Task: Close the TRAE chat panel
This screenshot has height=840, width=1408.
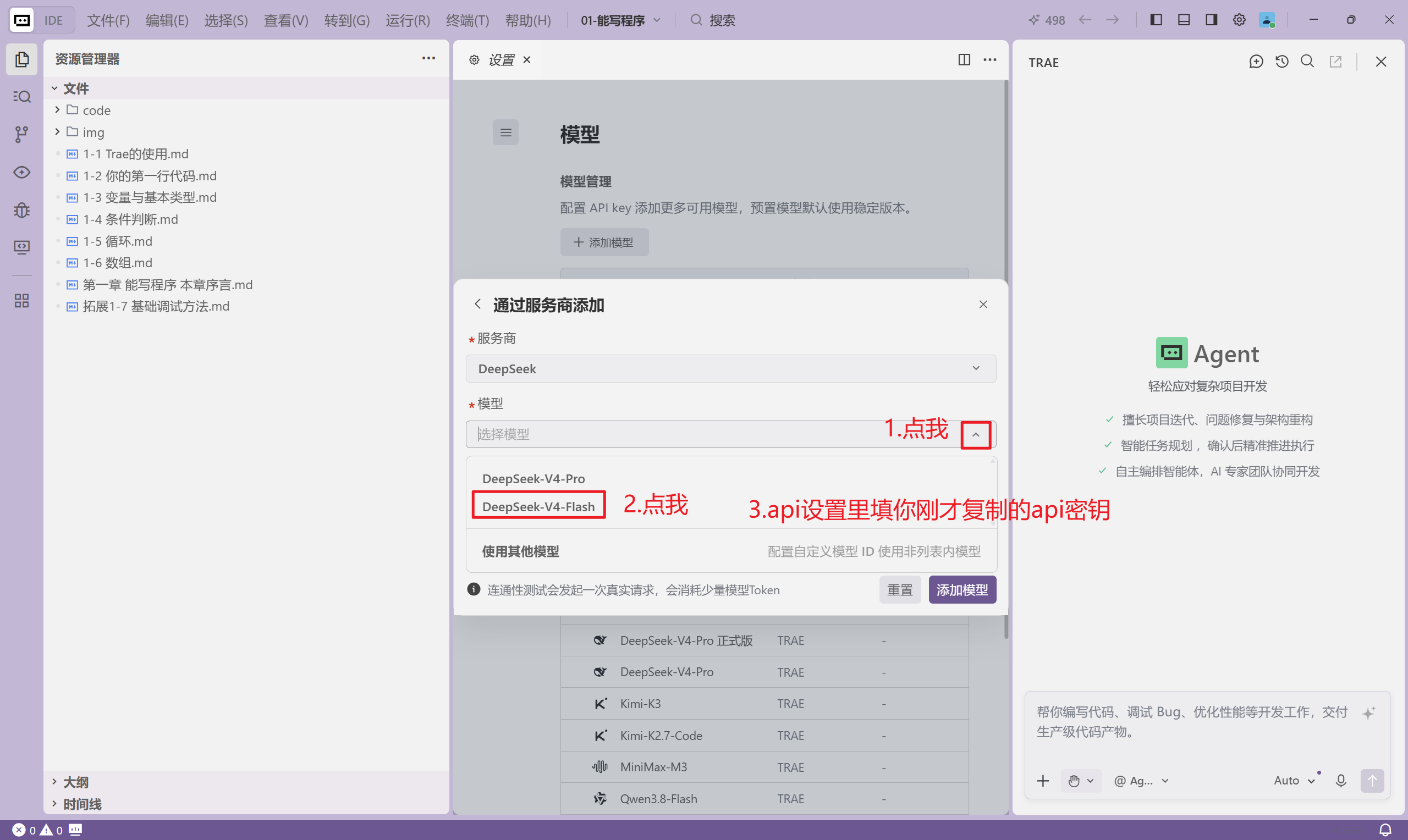Action: coord(1381,62)
